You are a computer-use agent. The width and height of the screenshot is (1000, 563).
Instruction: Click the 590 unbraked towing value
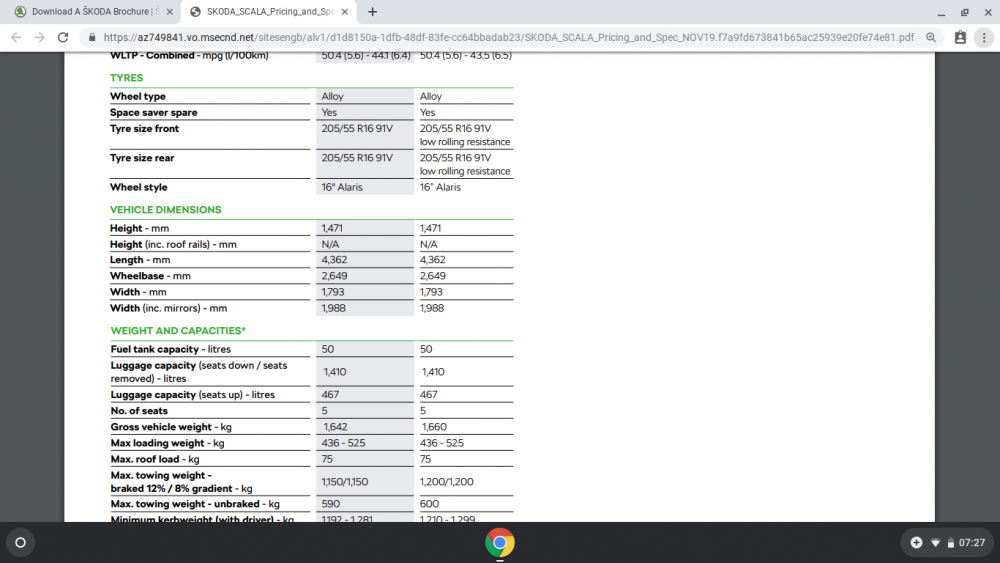(x=330, y=504)
